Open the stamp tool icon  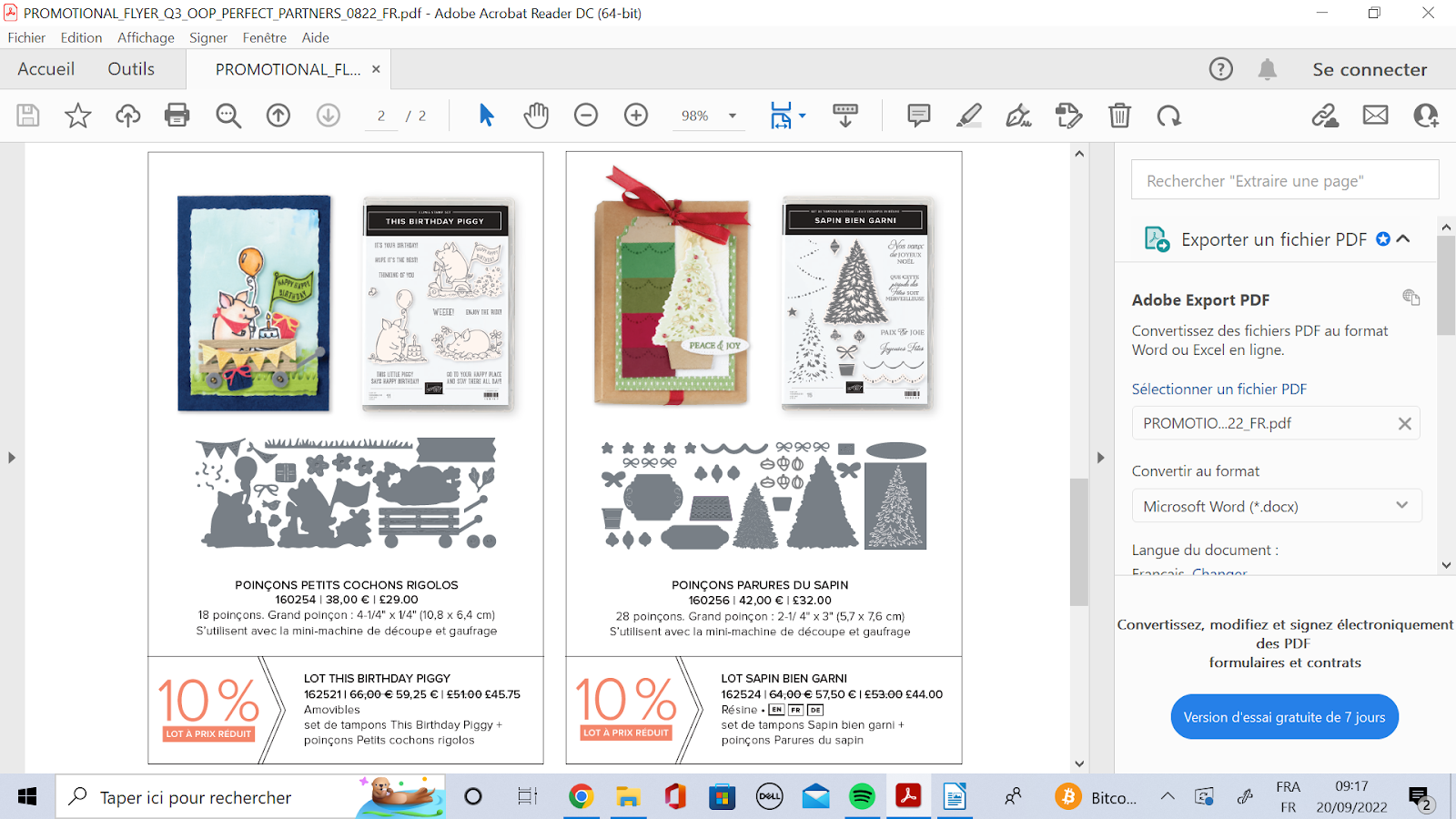(1069, 116)
